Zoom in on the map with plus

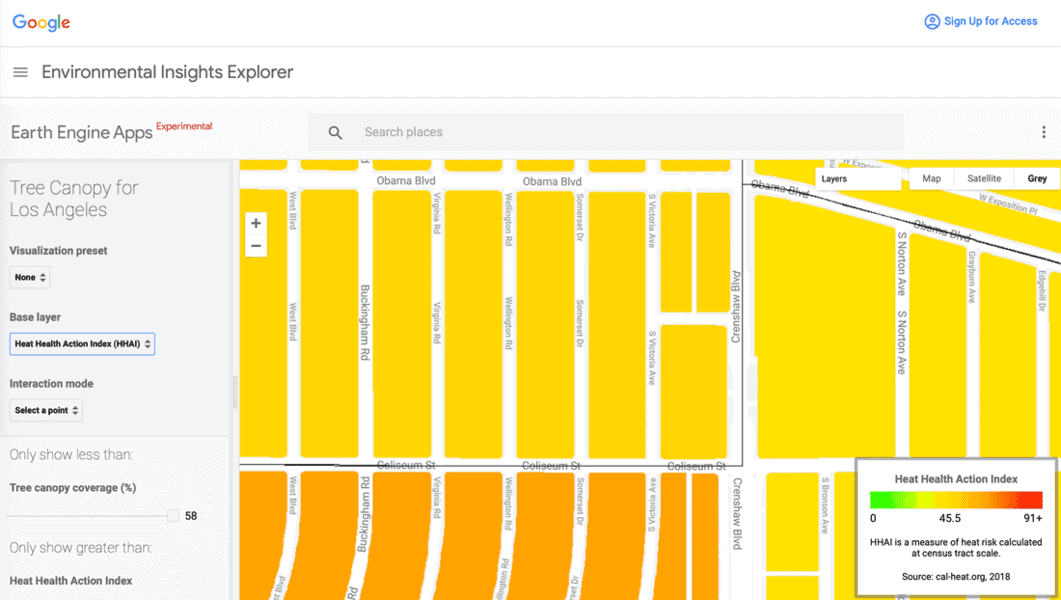256,223
